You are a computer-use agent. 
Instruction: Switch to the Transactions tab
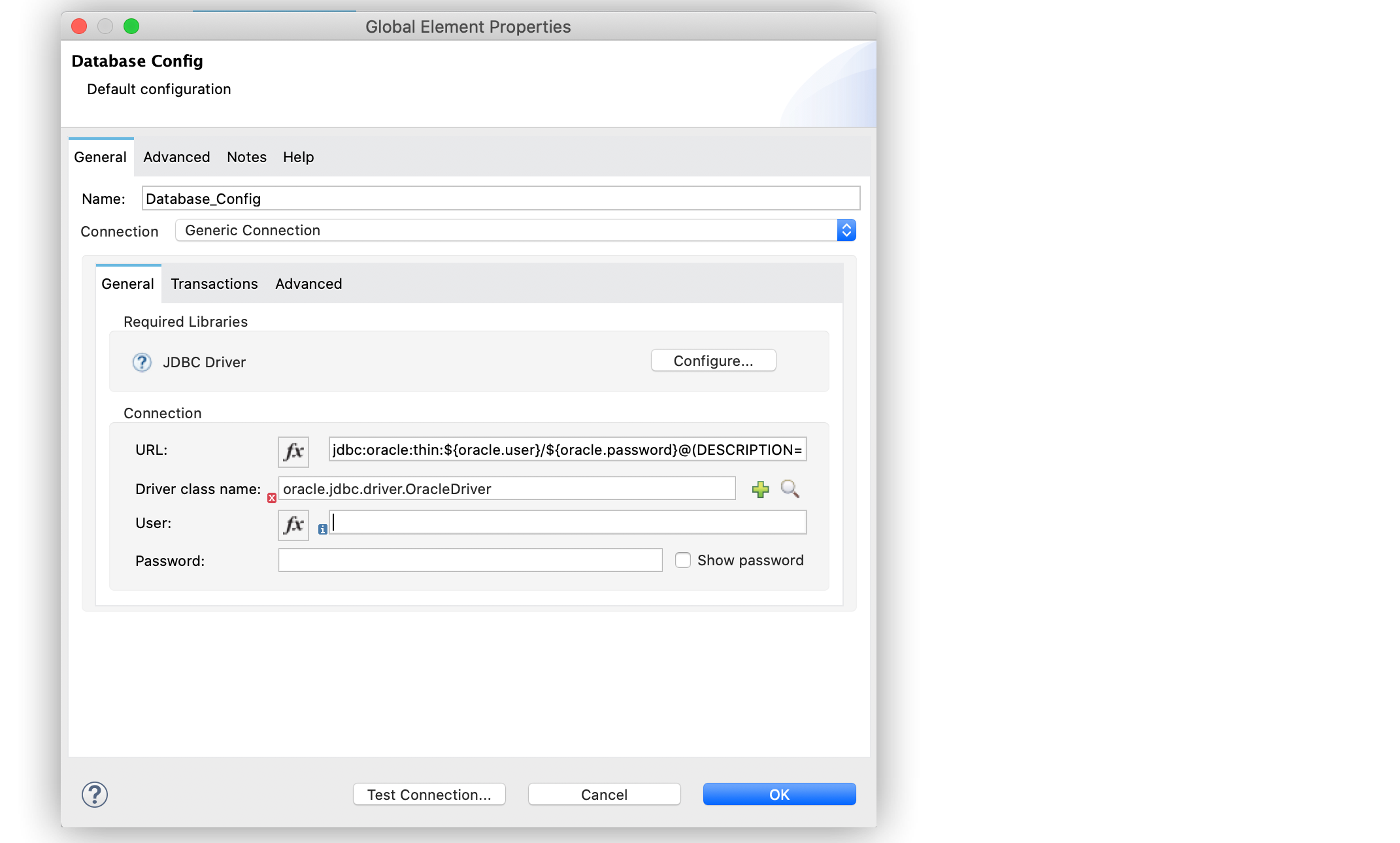tap(213, 283)
